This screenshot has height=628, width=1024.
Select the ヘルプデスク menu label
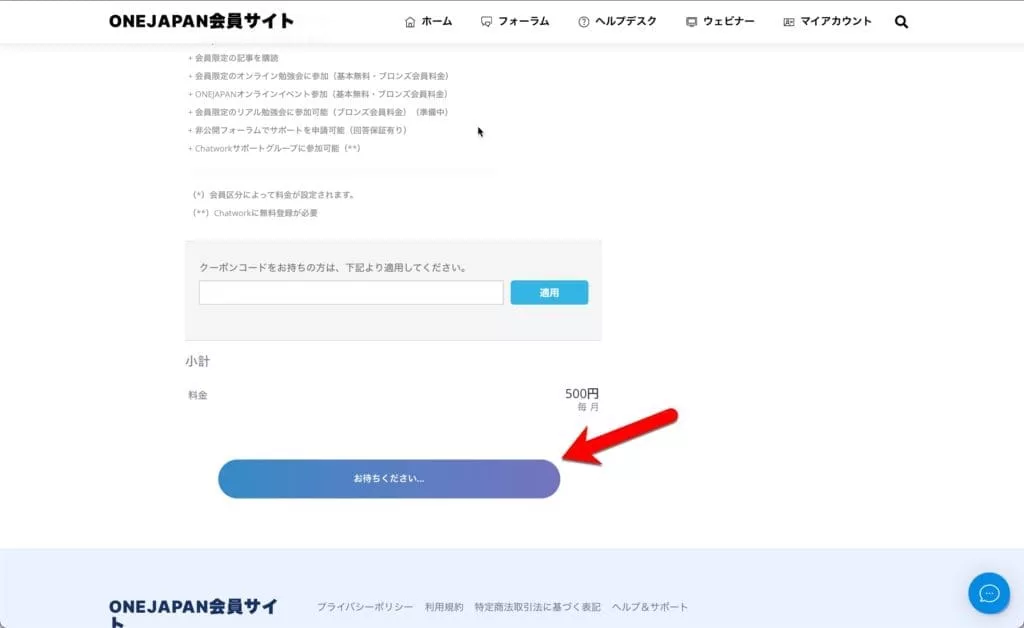tap(625, 21)
